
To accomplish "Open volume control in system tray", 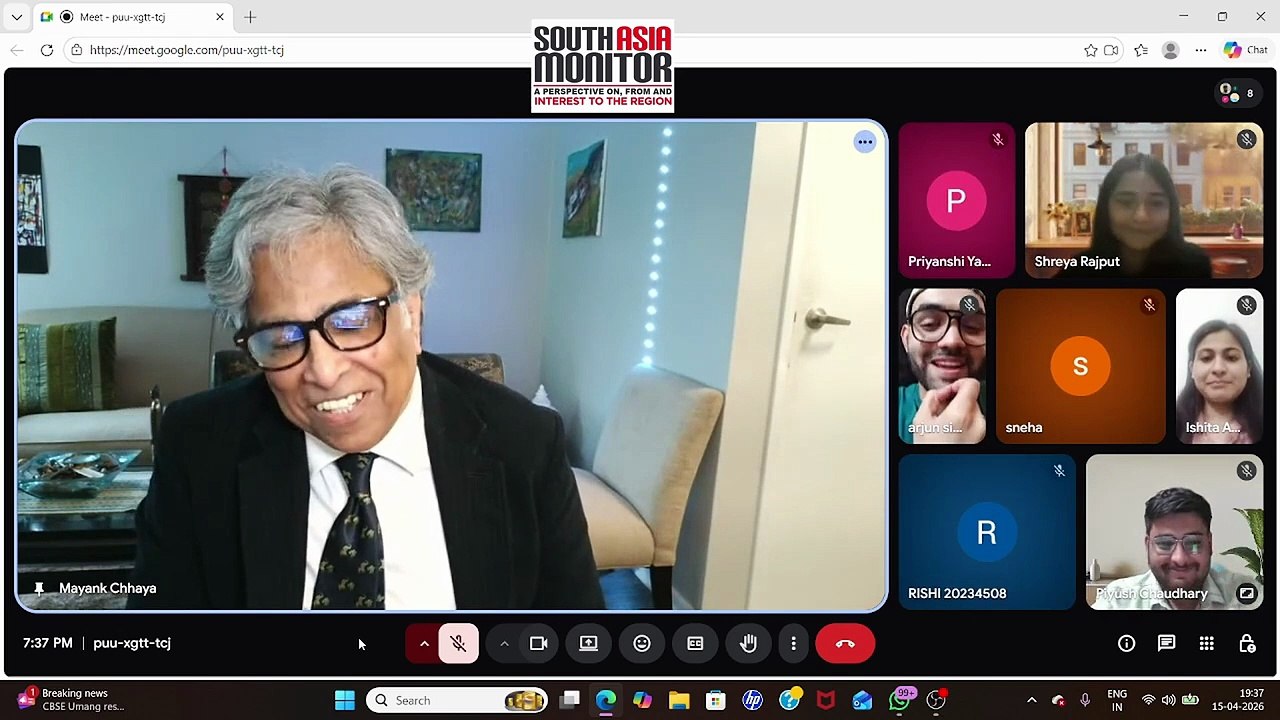I will tap(1169, 701).
